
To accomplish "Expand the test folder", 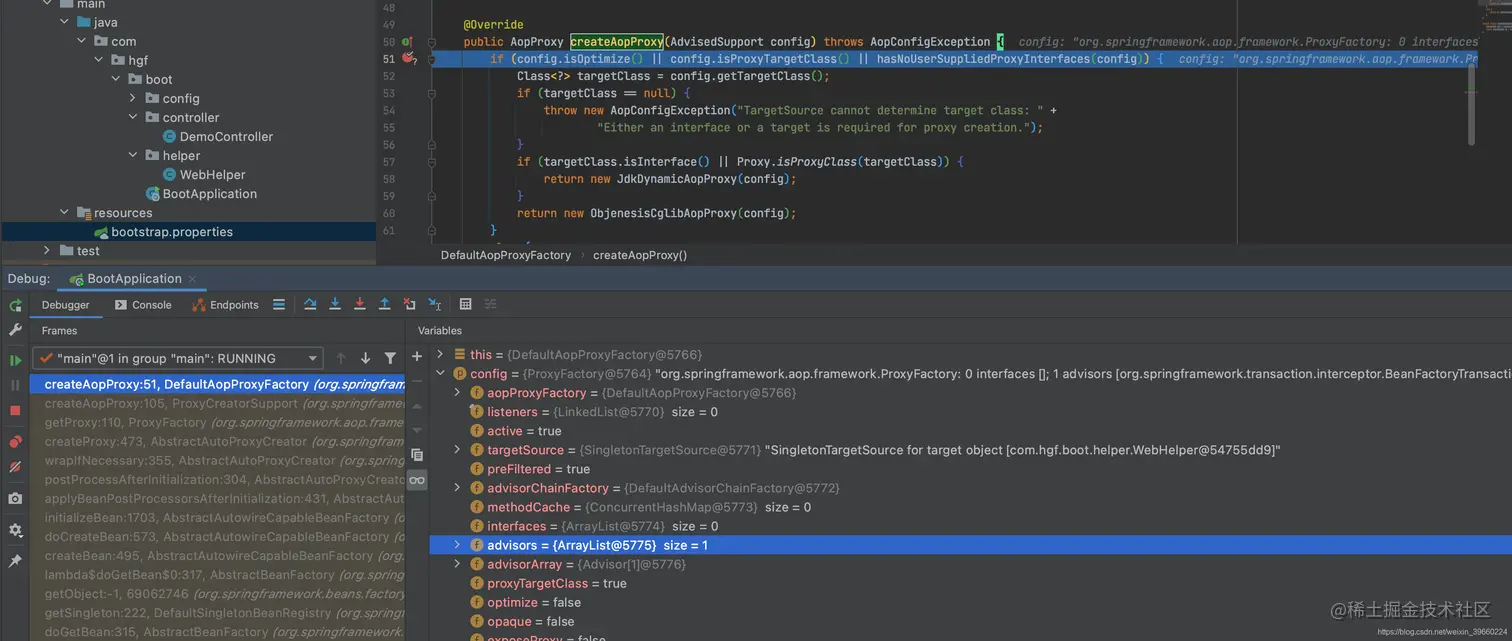I will 46,250.
